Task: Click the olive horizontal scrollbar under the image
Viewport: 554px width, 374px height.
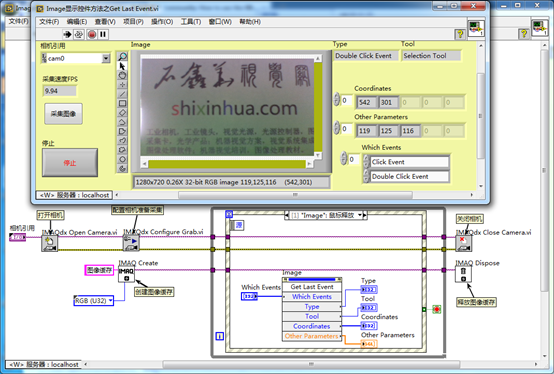Action: tap(227, 164)
